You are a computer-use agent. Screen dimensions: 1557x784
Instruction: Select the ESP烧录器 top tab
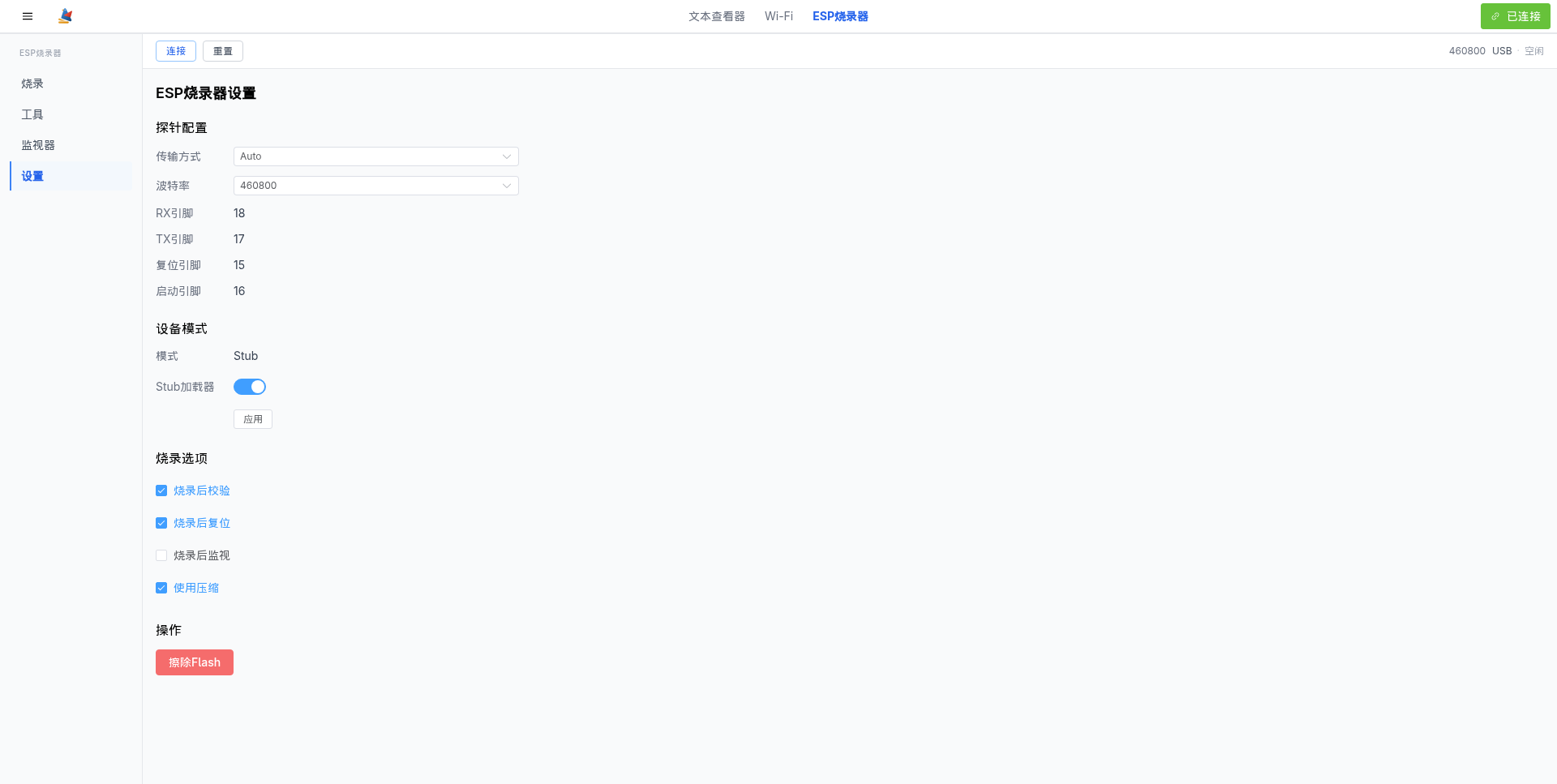[x=840, y=16]
